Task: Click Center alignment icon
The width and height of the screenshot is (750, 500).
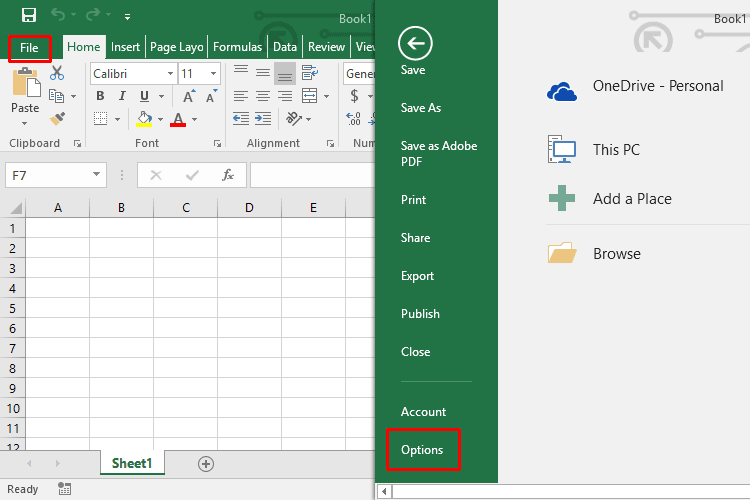Action: (263, 96)
